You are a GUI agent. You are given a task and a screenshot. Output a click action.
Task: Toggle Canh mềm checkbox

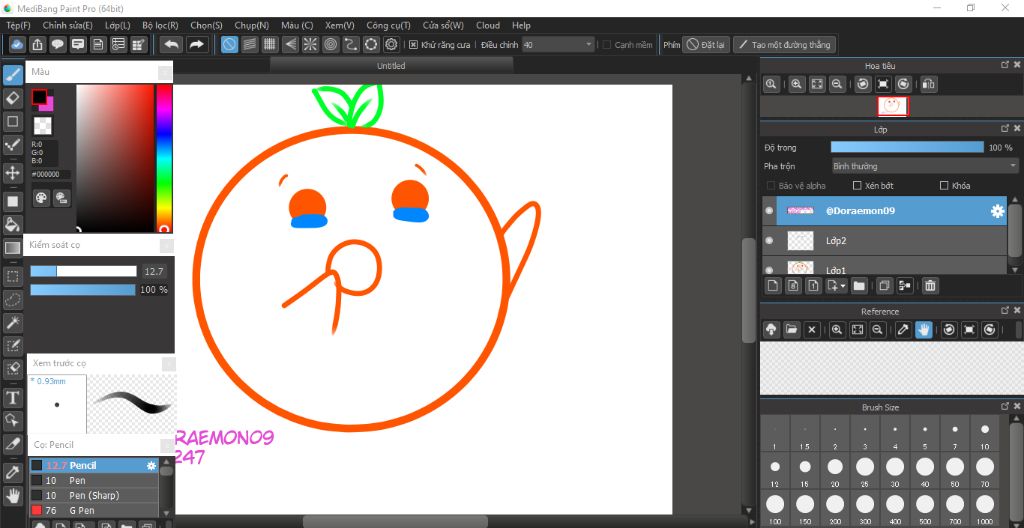[x=607, y=44]
